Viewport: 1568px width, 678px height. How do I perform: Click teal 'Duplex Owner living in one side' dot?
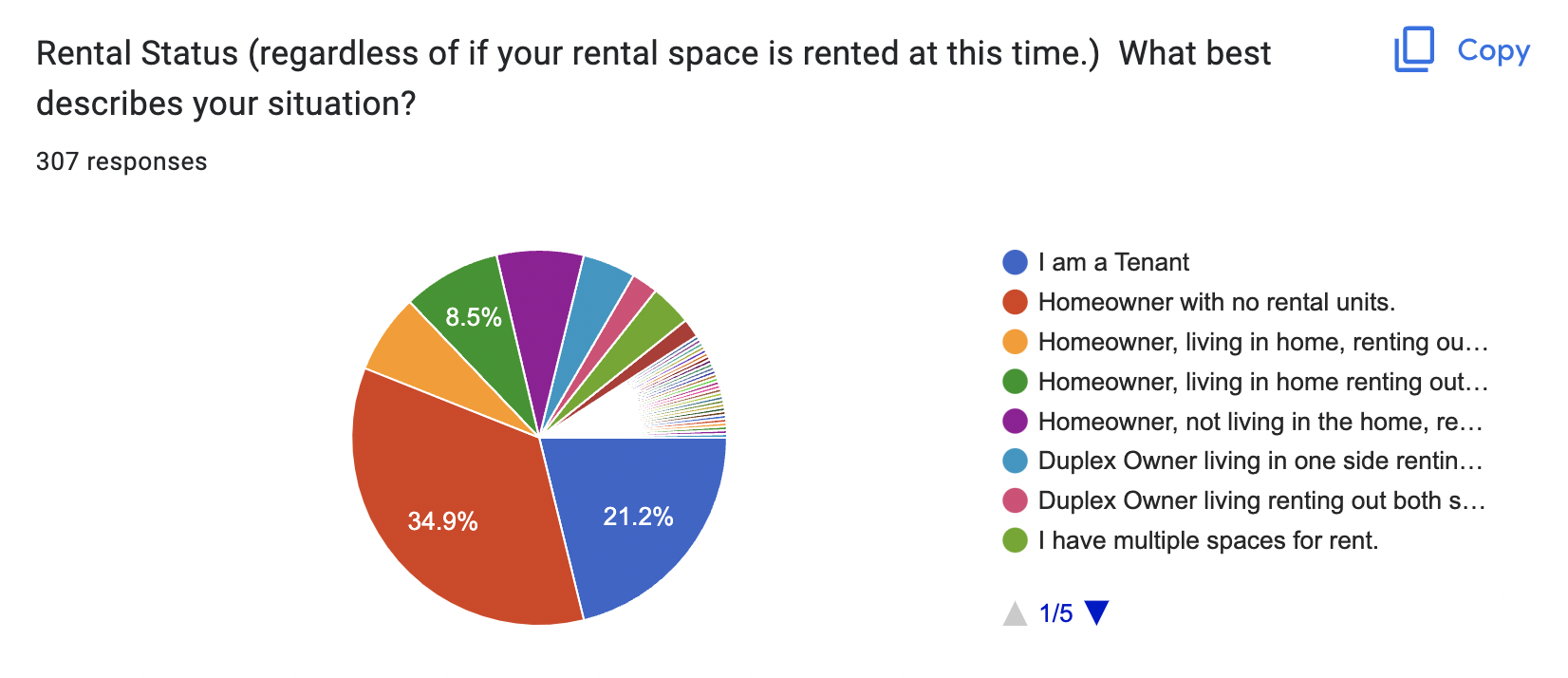click(1015, 461)
